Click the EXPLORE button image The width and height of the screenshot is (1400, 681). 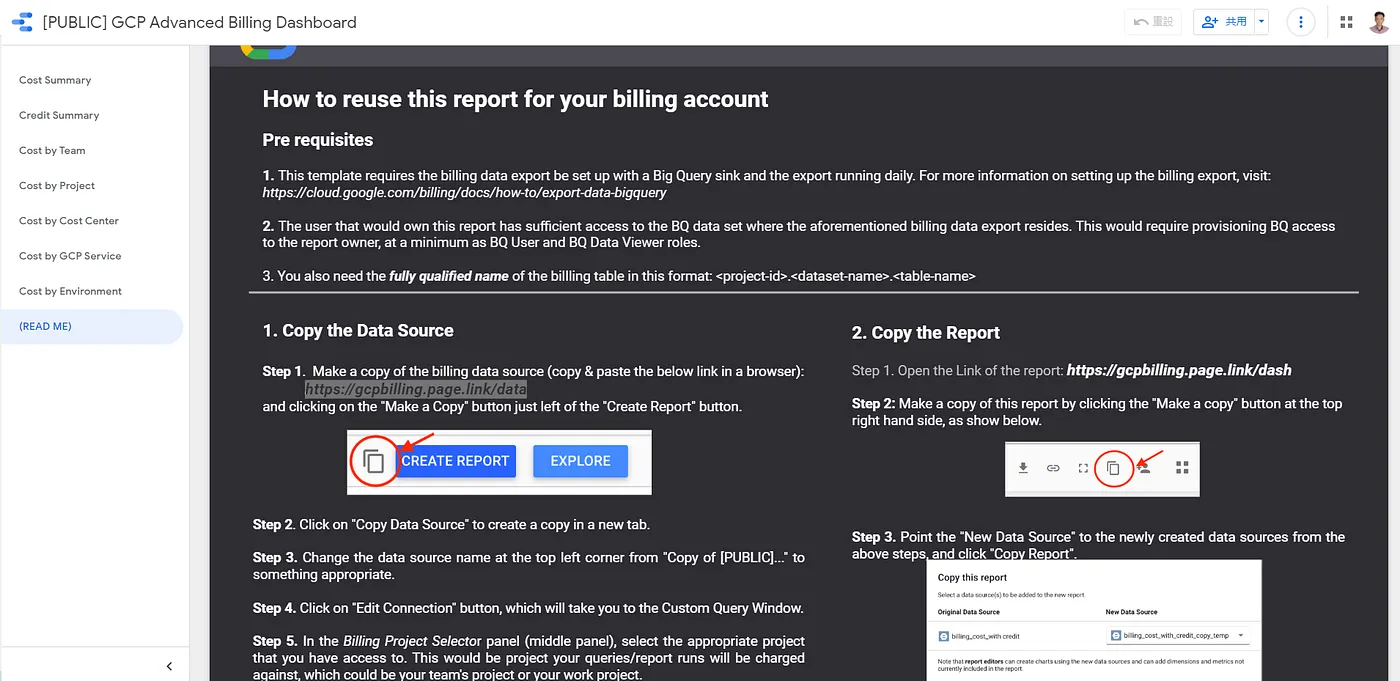(580, 461)
